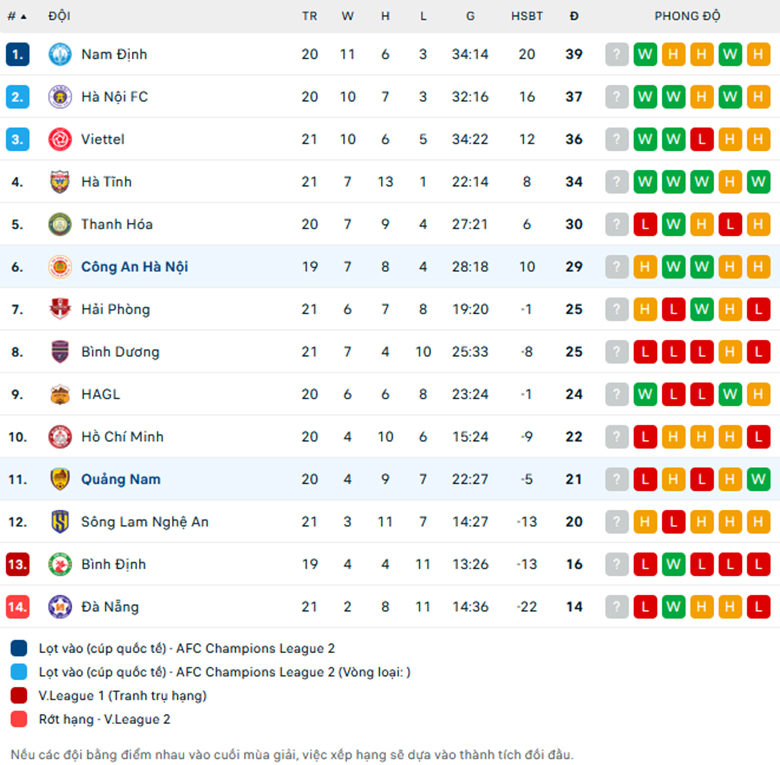
Task: Click the Nam Định club logo
Action: click(60, 54)
